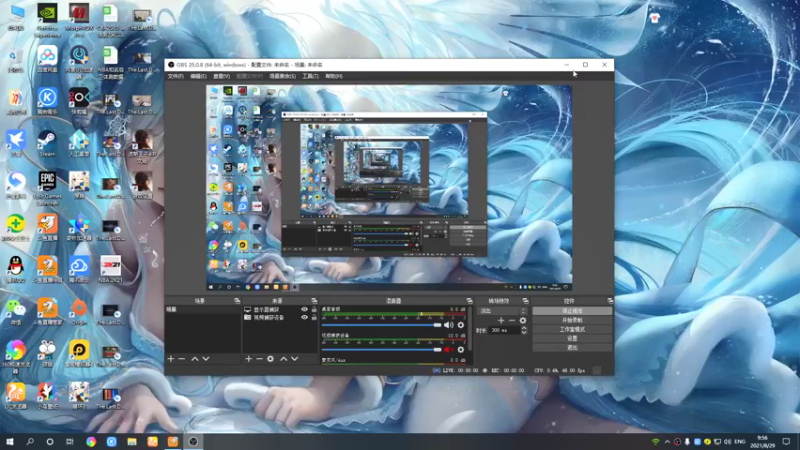Open transition properties gear icon
This screenshot has height=450, width=800.
522,320
